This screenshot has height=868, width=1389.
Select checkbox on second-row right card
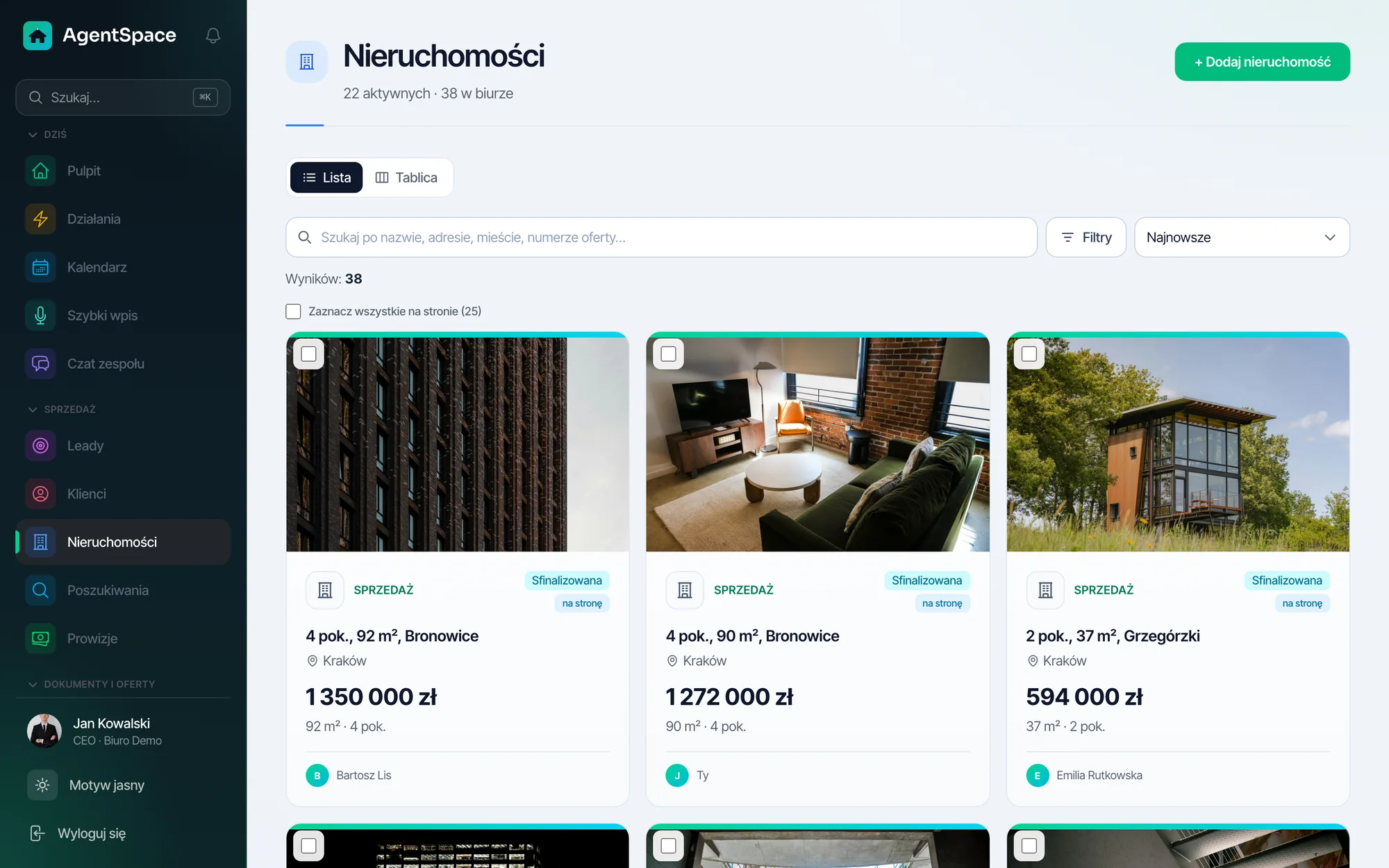tap(1029, 846)
